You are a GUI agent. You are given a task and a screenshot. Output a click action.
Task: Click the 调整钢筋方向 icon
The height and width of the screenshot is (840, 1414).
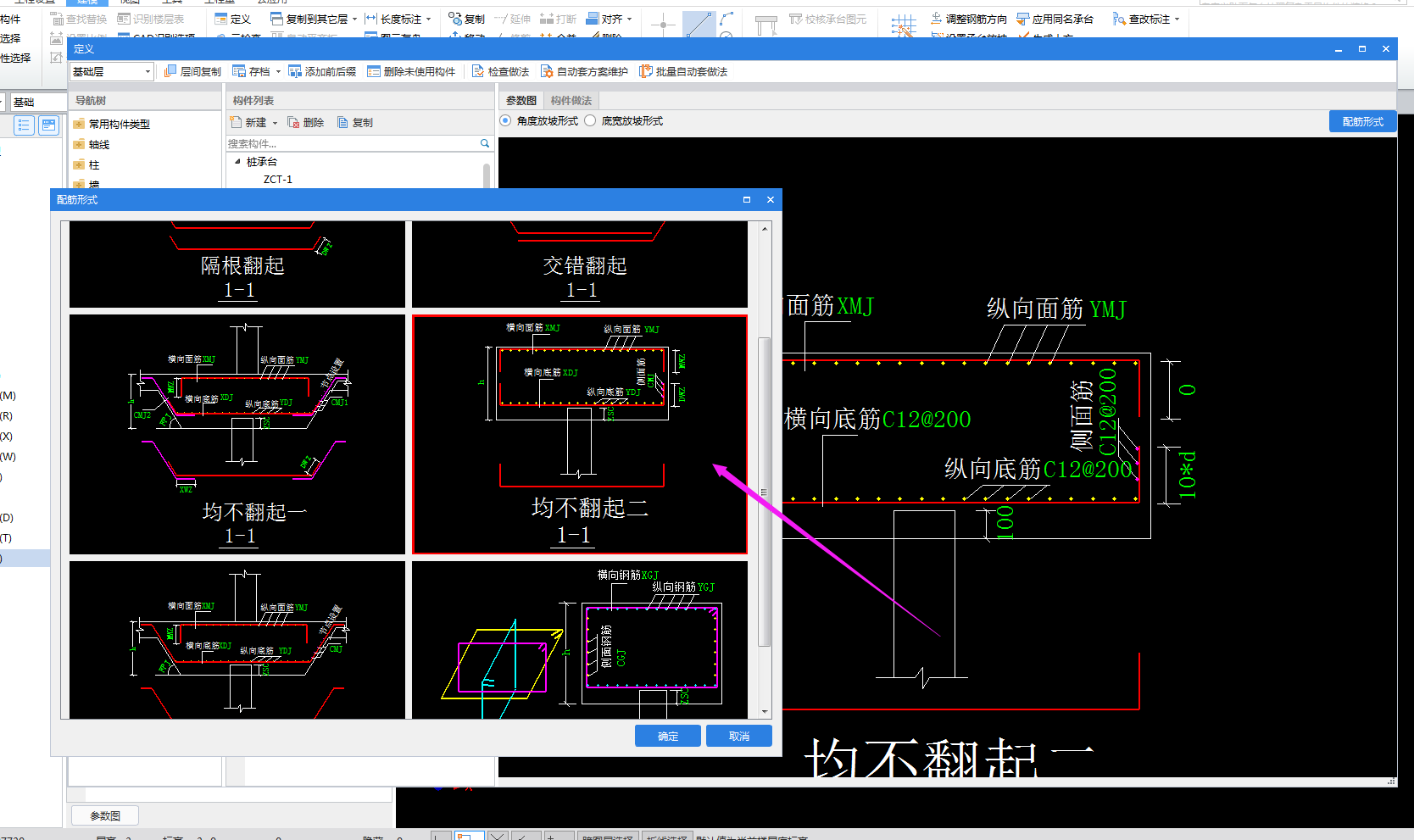tap(937, 19)
